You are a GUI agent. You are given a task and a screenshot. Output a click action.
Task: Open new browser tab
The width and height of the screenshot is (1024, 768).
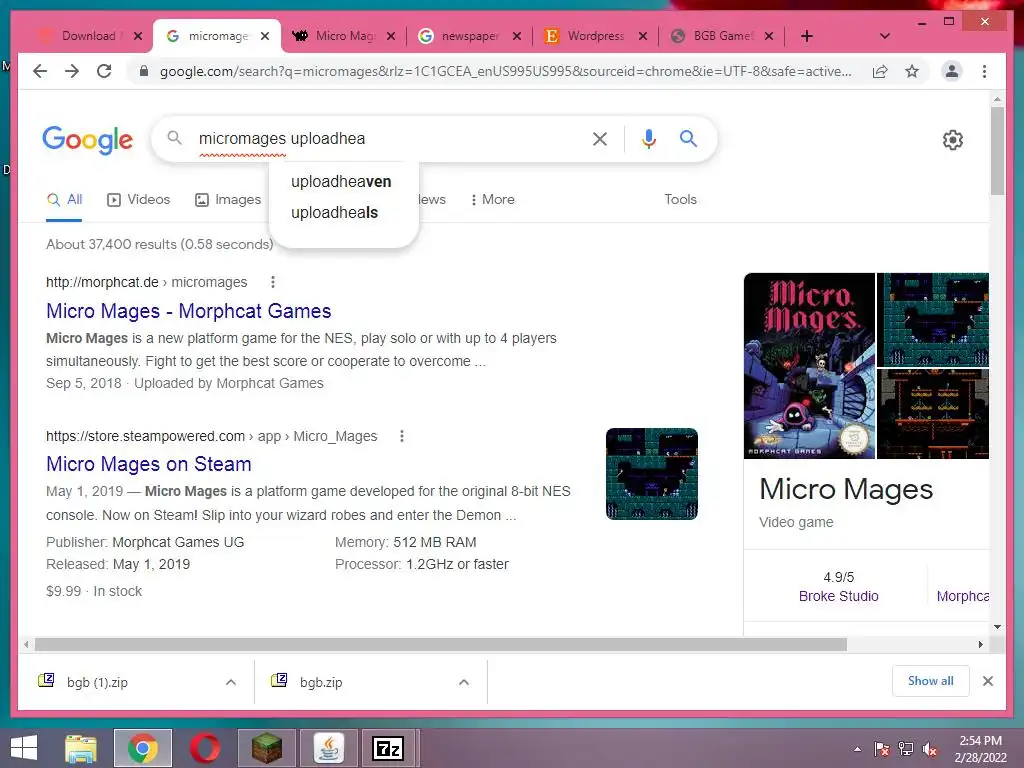pyautogui.click(x=807, y=36)
